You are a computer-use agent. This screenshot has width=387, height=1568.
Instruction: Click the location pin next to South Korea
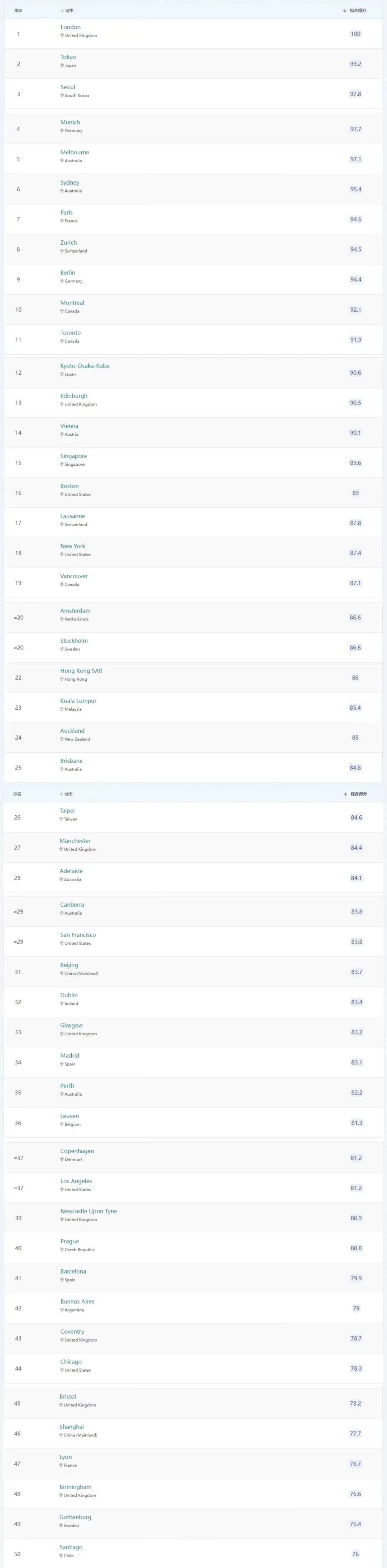coord(62,96)
